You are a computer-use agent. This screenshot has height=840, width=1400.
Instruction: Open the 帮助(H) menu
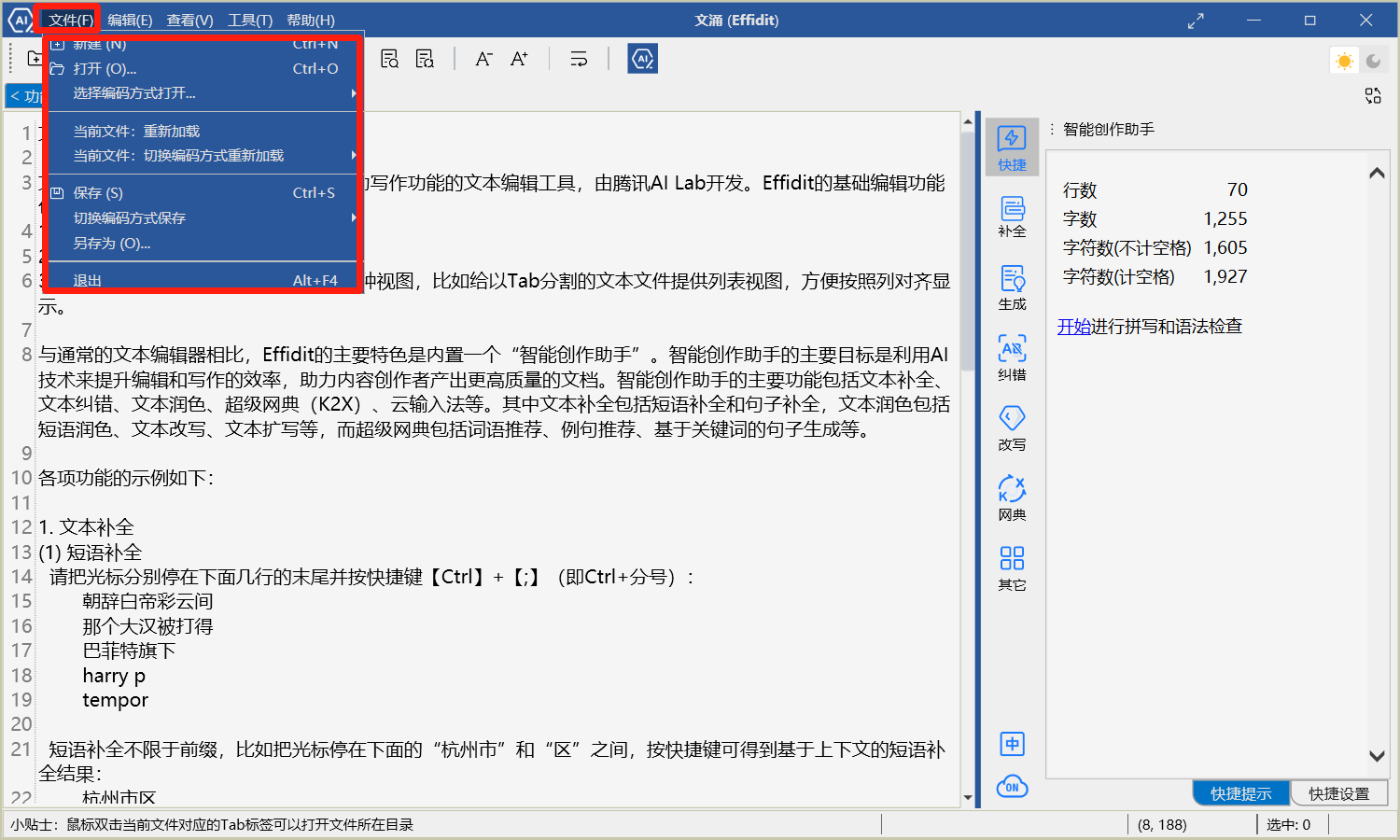point(311,20)
